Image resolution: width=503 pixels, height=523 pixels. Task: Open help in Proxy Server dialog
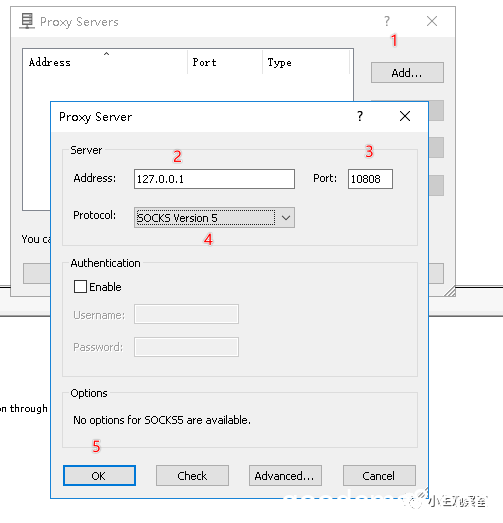360,116
